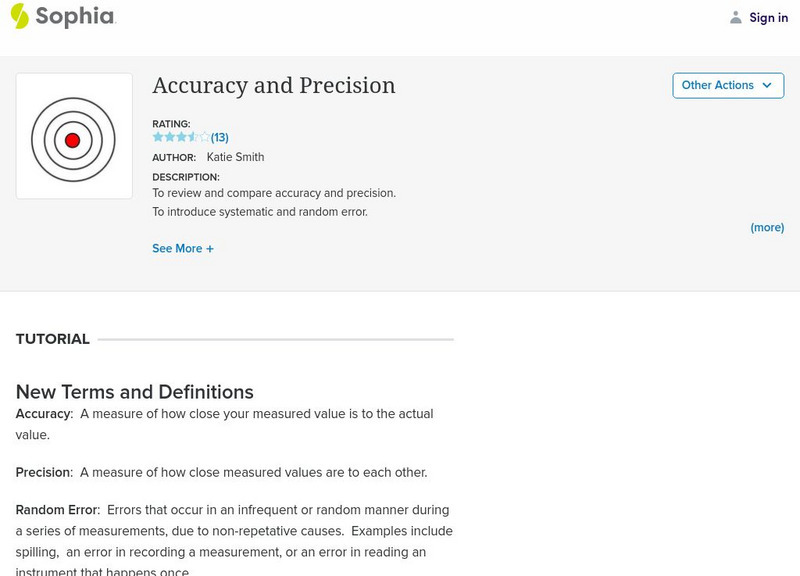The width and height of the screenshot is (800, 576).
Task: Click the third rating star
Action: pos(181,137)
